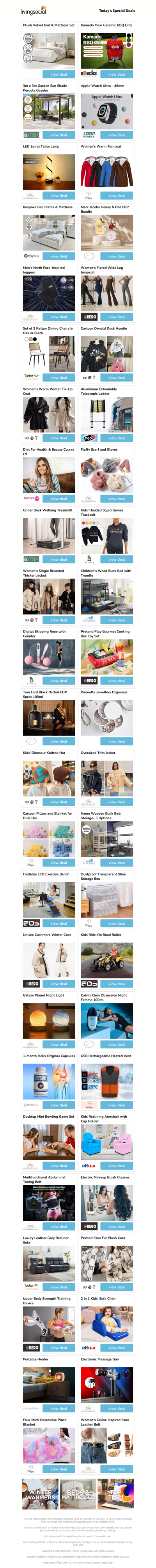The image size is (156, 1568).
Task: Click the livingsocial logo in header
Action: (34, 11)
